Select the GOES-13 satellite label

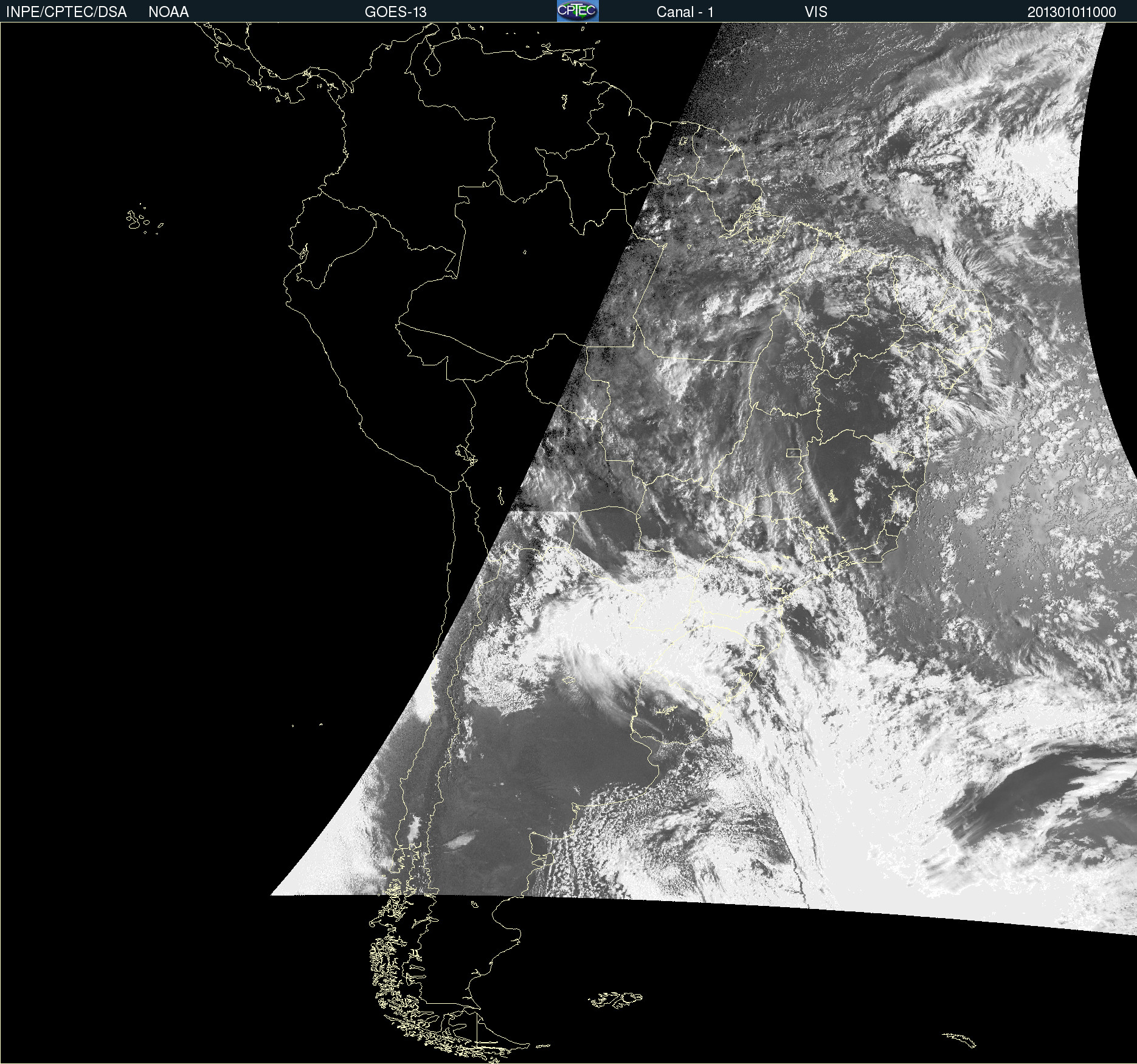pos(396,12)
